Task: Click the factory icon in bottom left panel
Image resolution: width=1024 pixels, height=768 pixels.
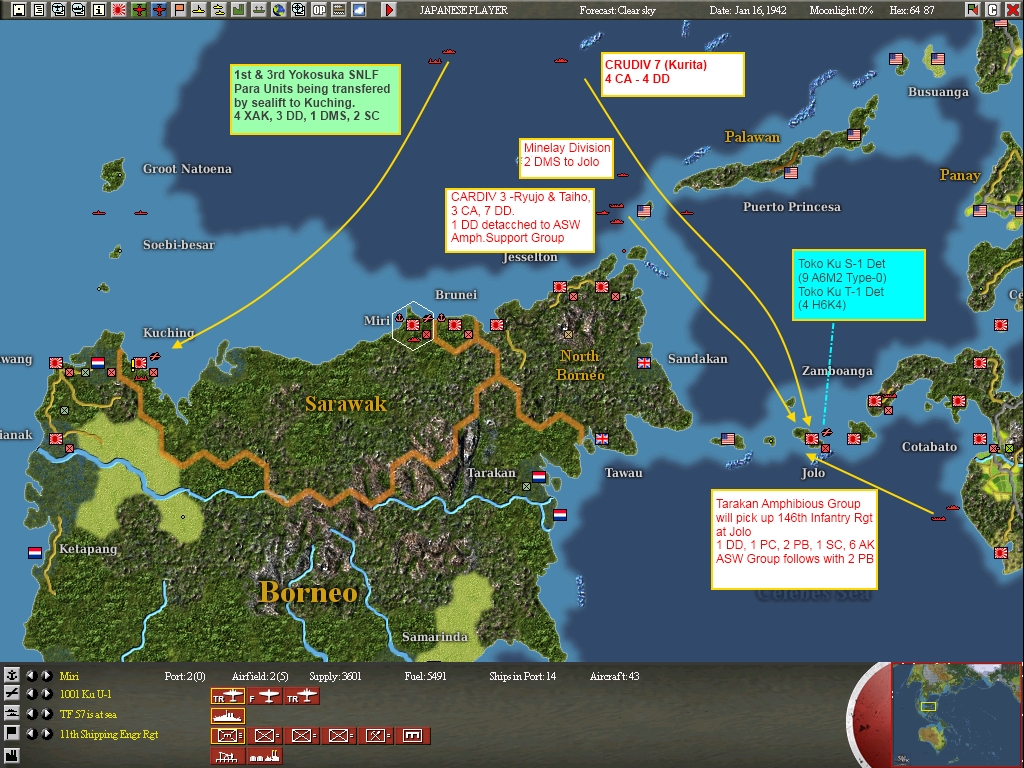Action: tap(12, 756)
